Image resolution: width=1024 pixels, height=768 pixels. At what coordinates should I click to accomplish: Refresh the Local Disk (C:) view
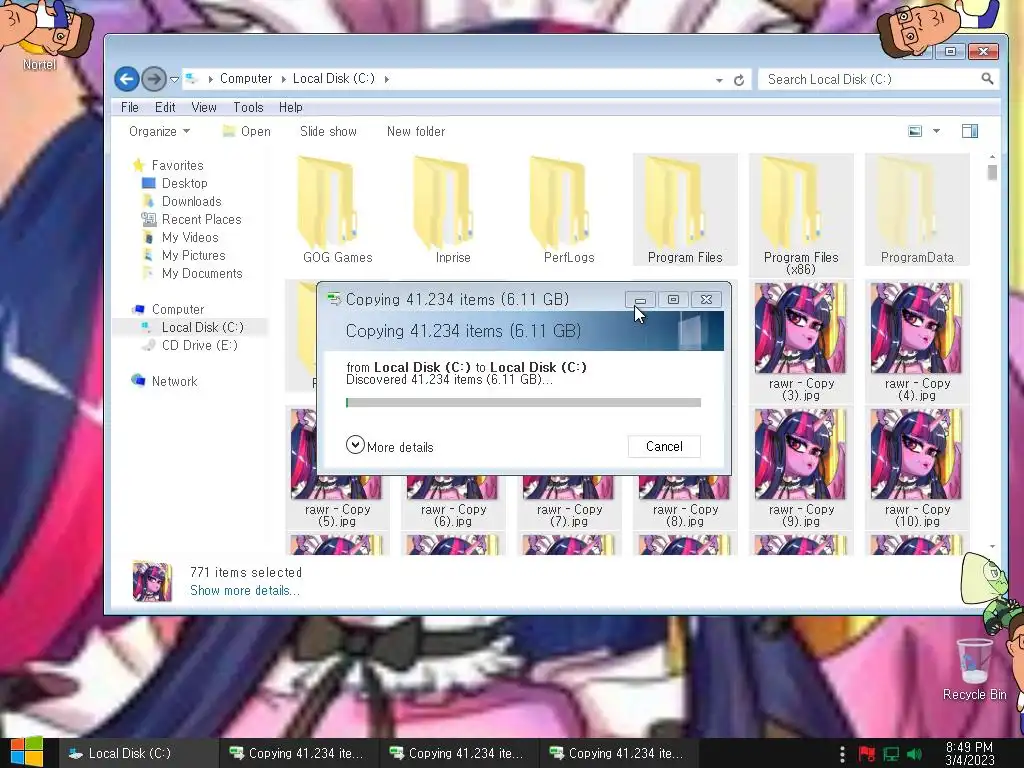point(739,80)
